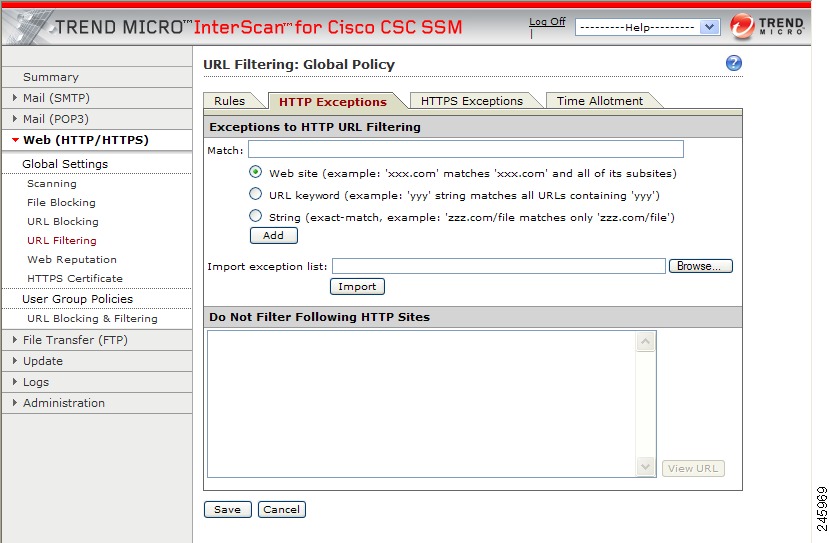
Task: Click the Add button
Action: click(x=273, y=235)
